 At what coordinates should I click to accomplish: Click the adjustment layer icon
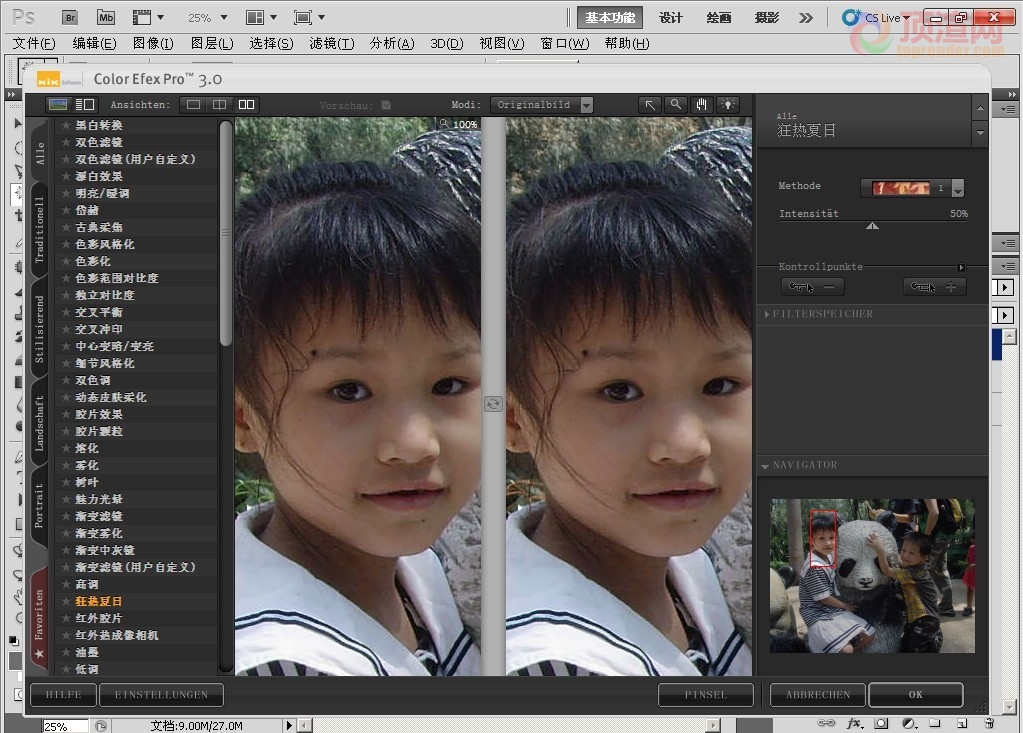tap(909, 723)
